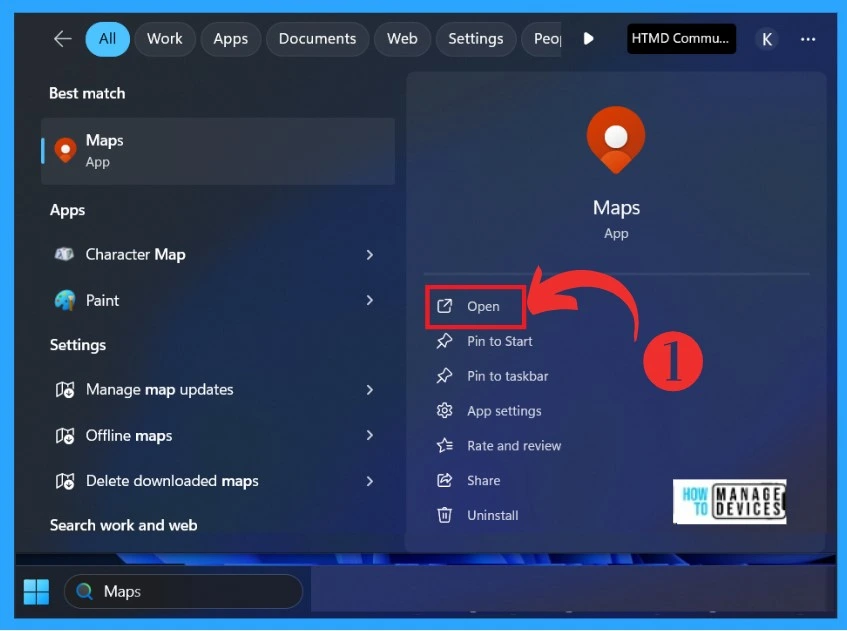The height and width of the screenshot is (631, 847).
Task: Open the three-dot more options menu
Action: (808, 39)
